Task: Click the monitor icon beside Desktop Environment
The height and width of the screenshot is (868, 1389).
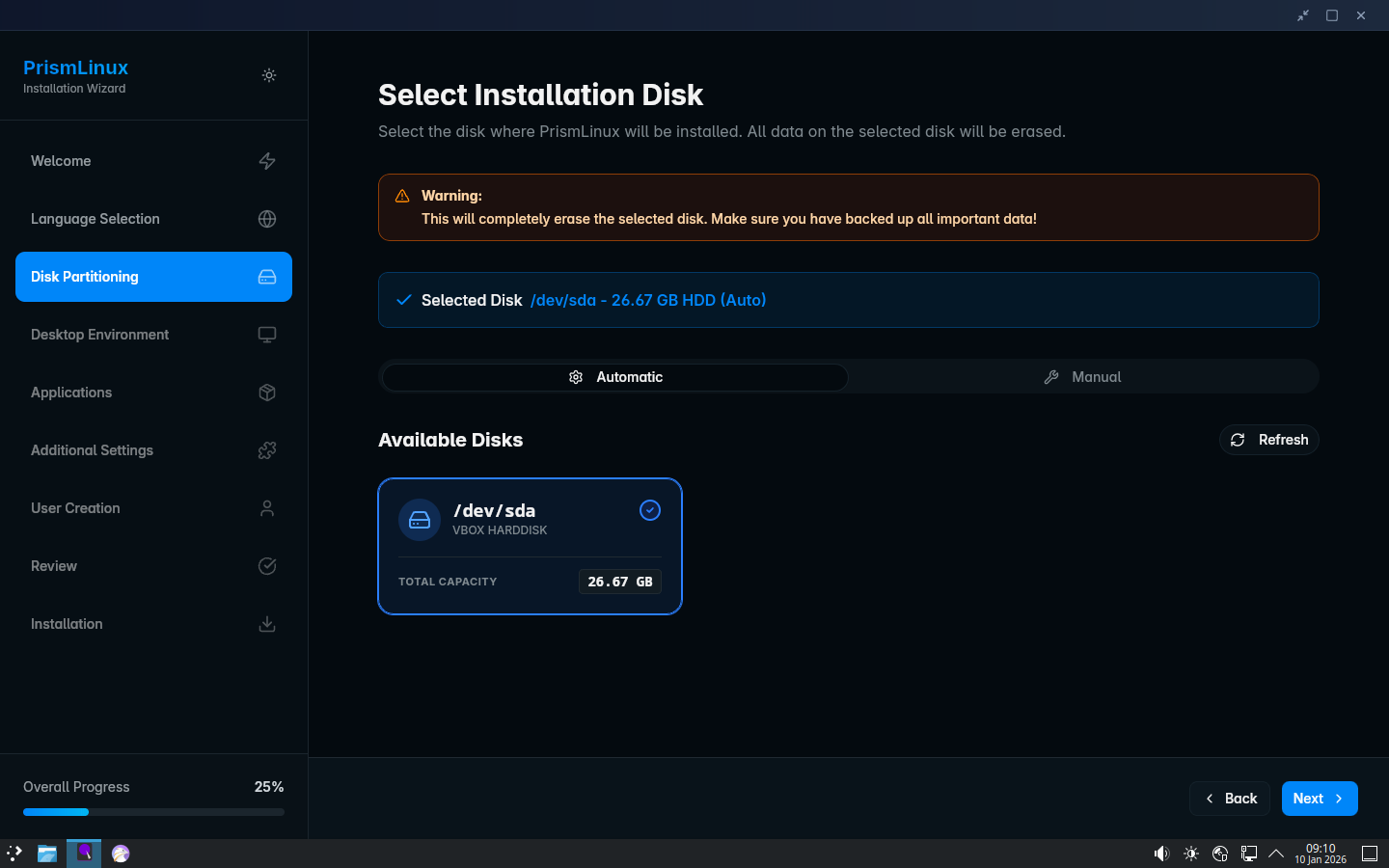Action: (267, 335)
